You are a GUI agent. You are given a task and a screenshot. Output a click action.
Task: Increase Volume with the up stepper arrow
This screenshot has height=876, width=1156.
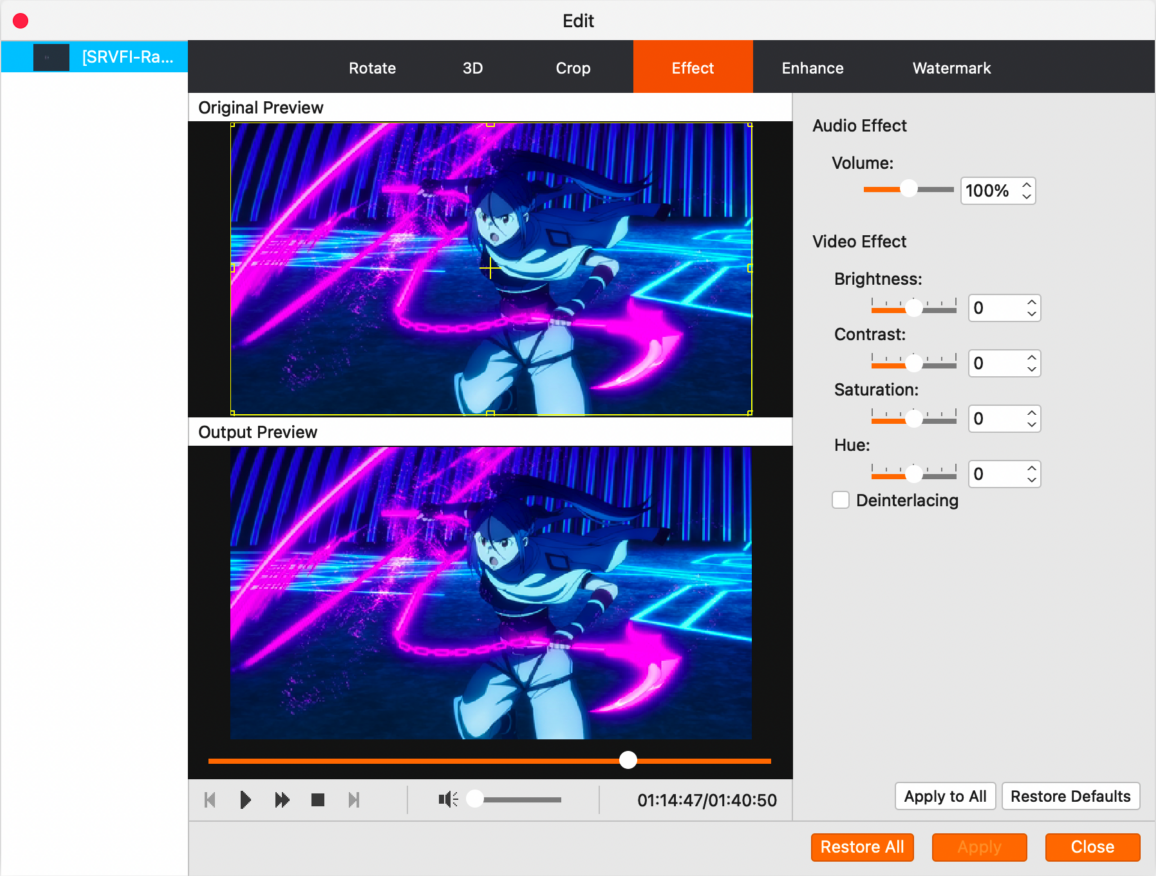(1026, 185)
